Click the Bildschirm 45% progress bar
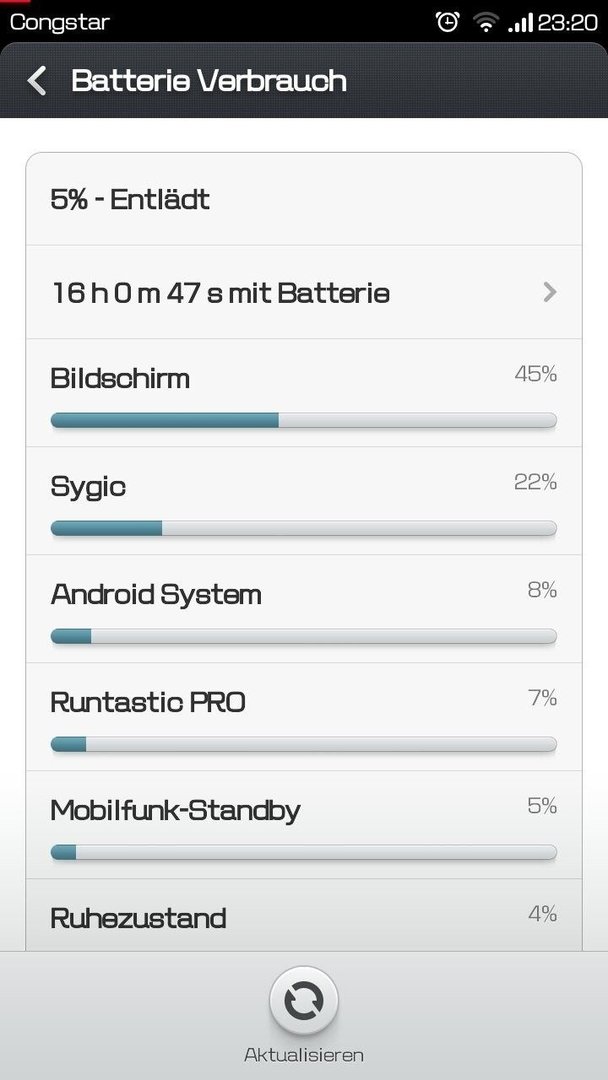608x1080 pixels. [304, 420]
